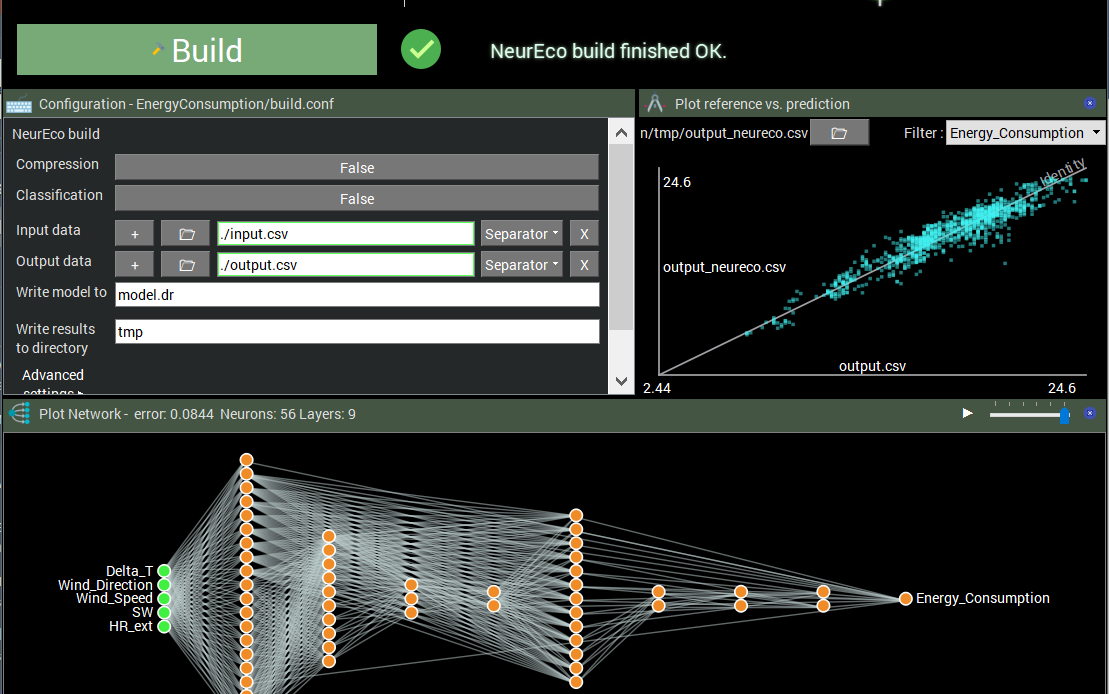The image size is (1109, 694).
Task: Click the 'NeurEco build finished OK.' message
Action: tap(608, 51)
